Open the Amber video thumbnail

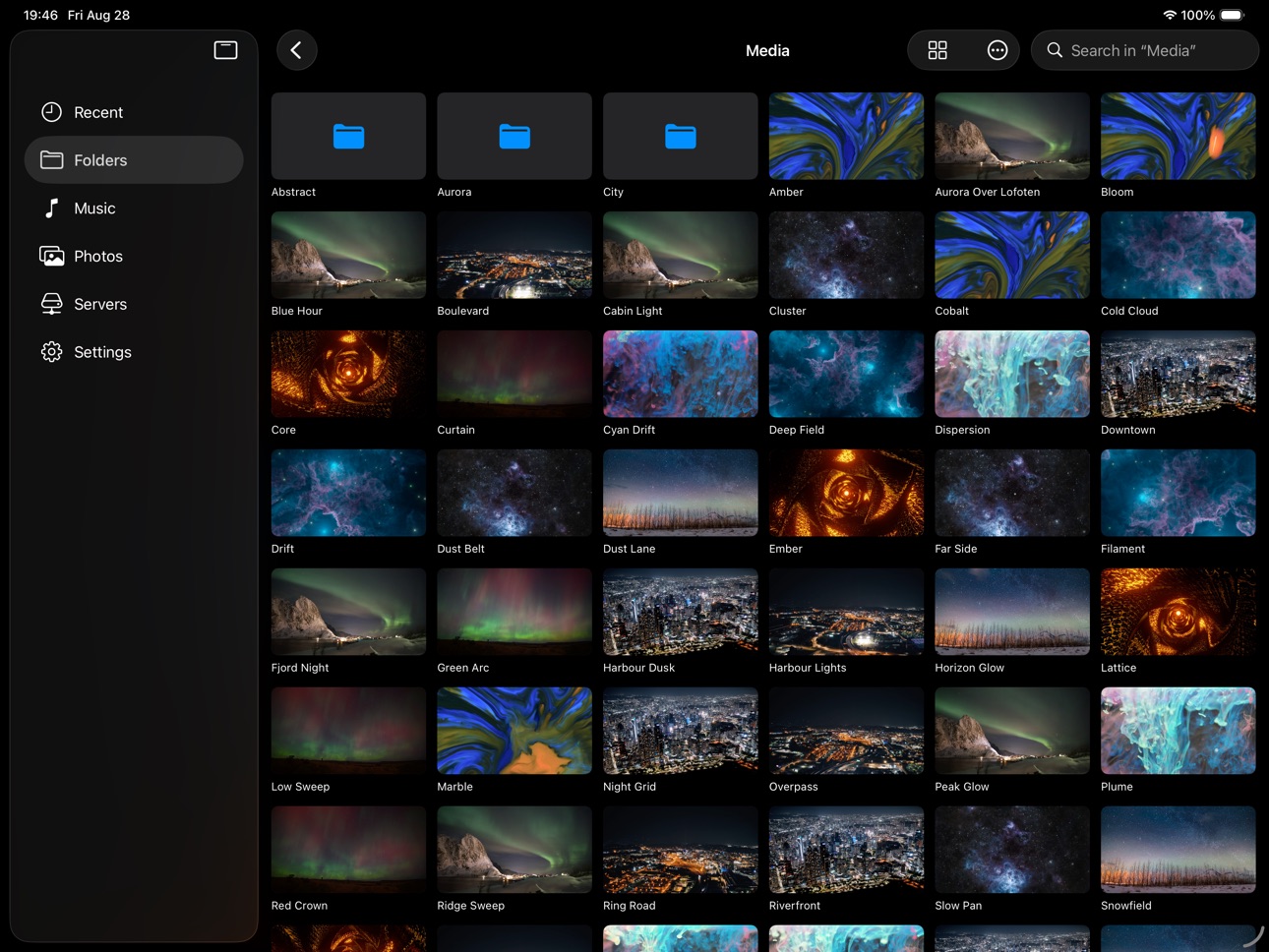click(846, 136)
